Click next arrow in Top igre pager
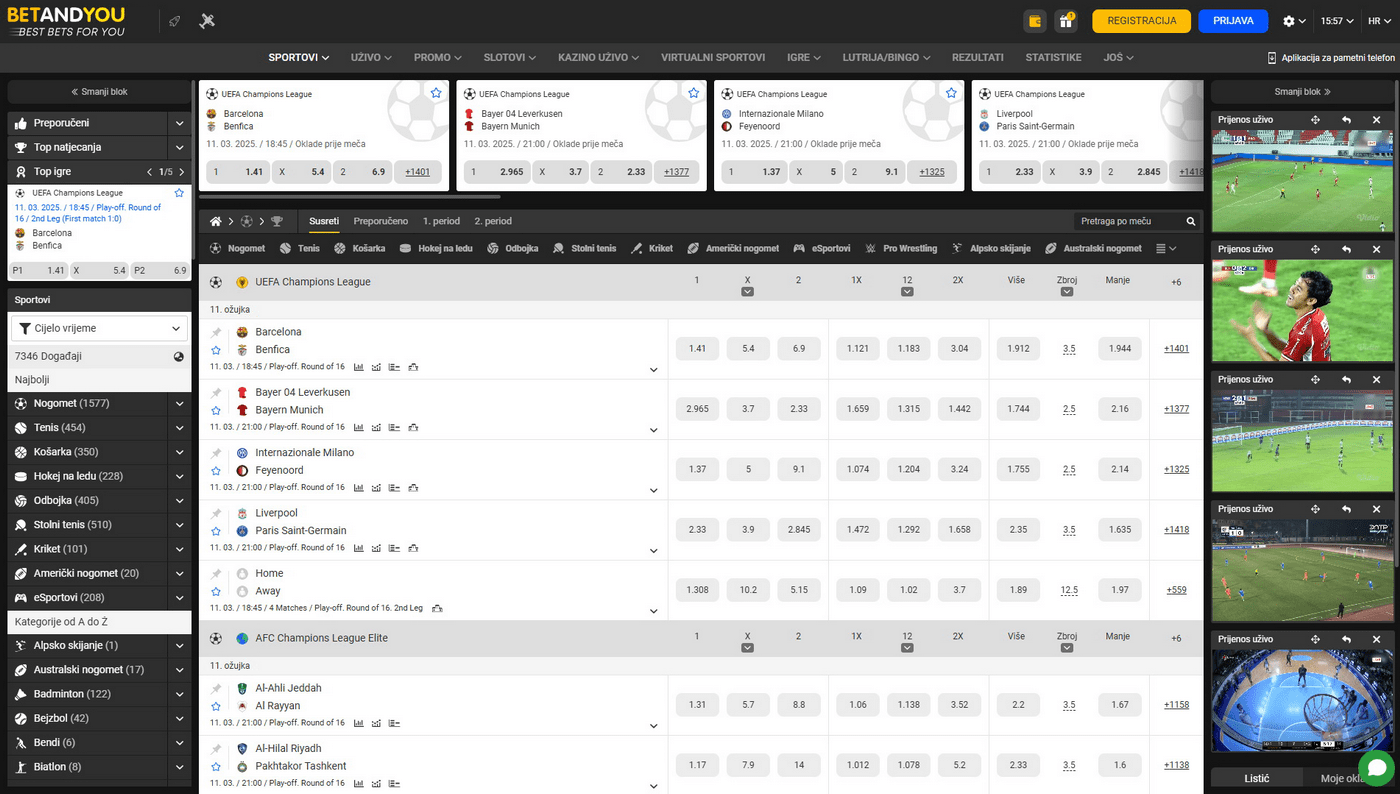1400x794 pixels. (180, 172)
